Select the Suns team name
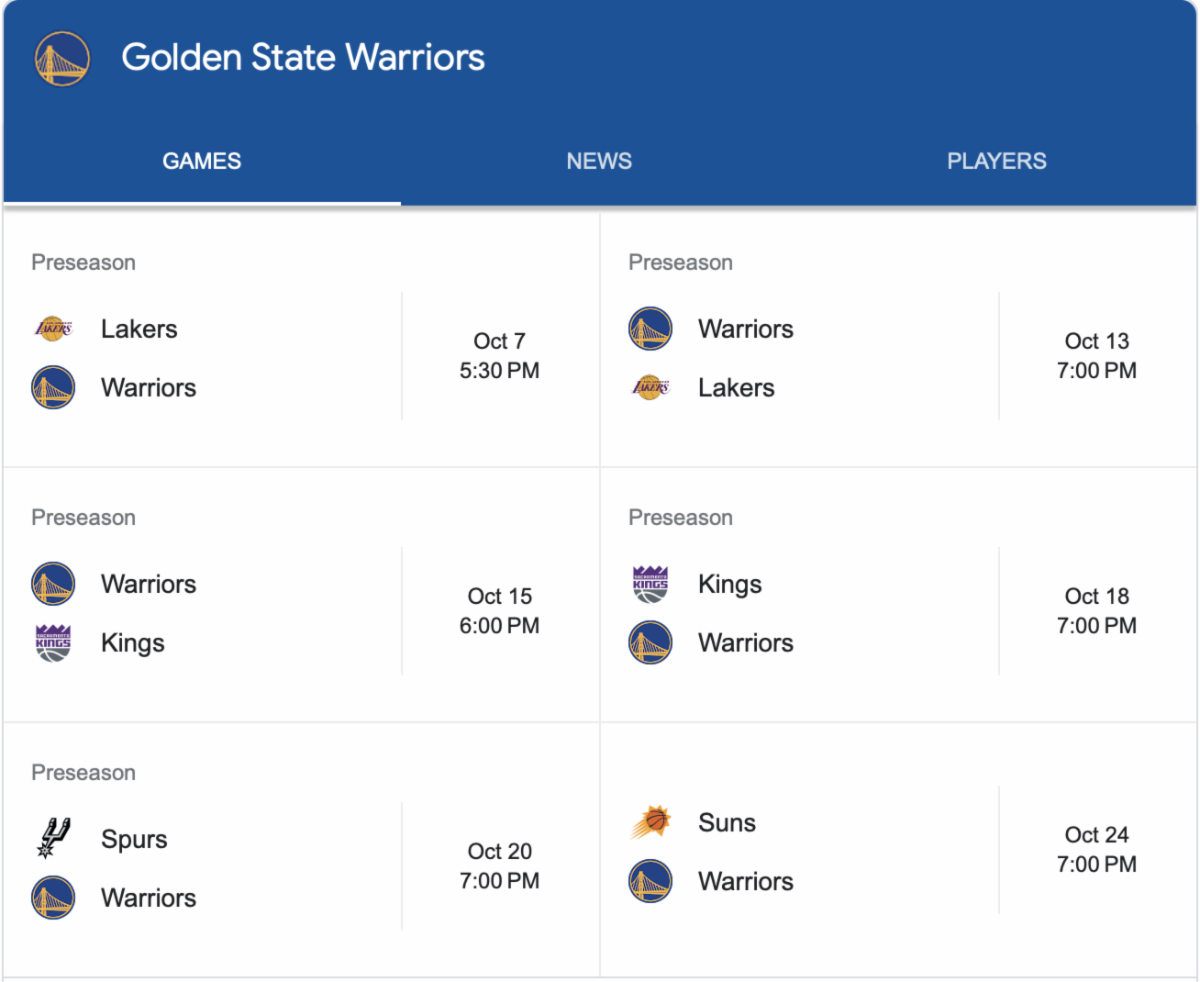Image resolution: width=1200 pixels, height=982 pixels. [x=727, y=823]
